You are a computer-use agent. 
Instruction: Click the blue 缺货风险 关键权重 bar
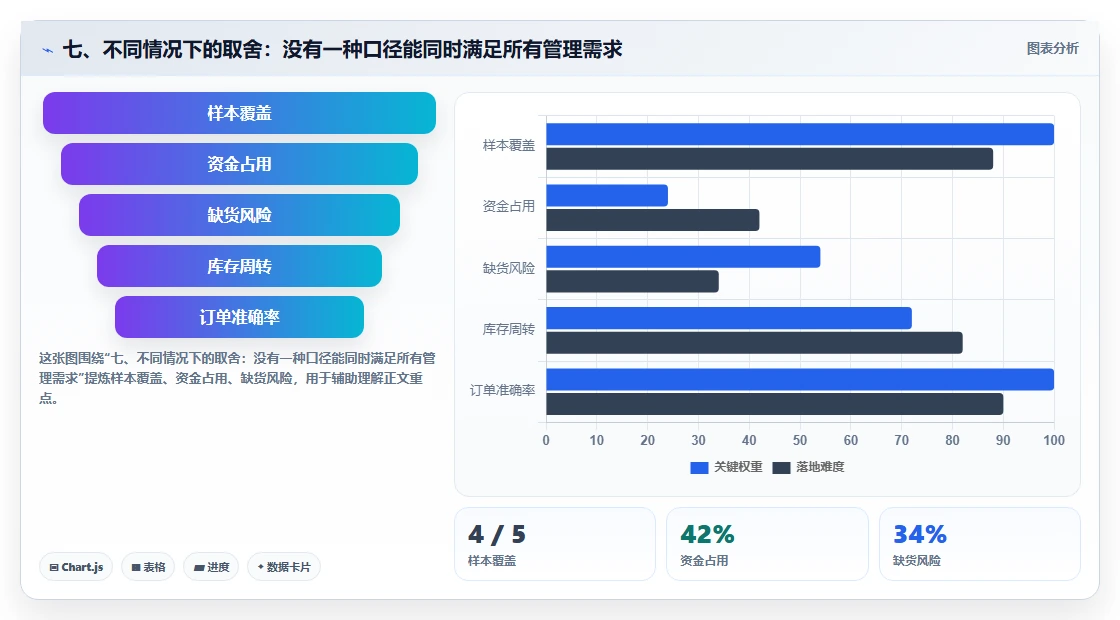pyautogui.click(x=683, y=257)
